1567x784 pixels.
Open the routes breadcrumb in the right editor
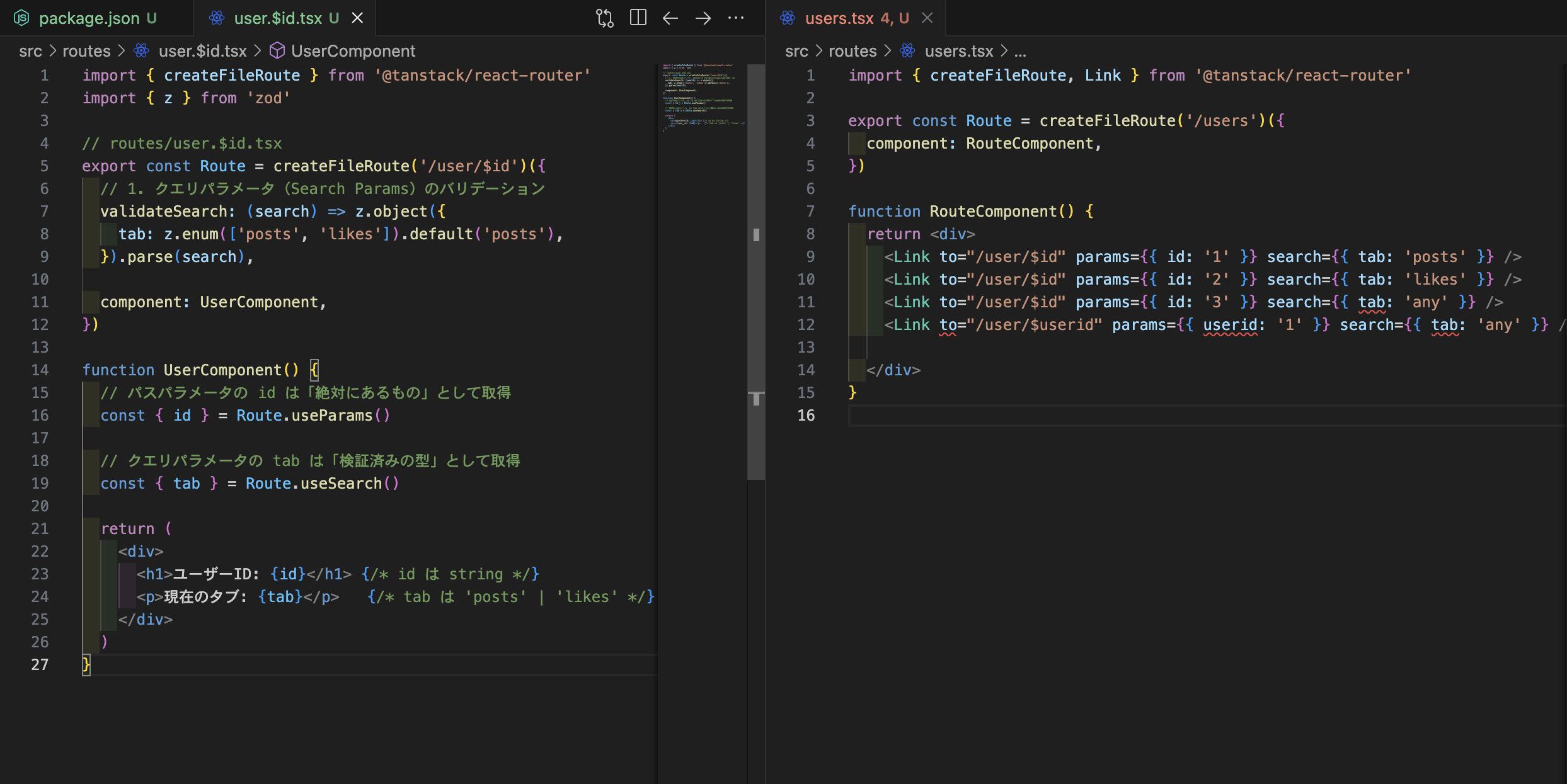tap(852, 51)
